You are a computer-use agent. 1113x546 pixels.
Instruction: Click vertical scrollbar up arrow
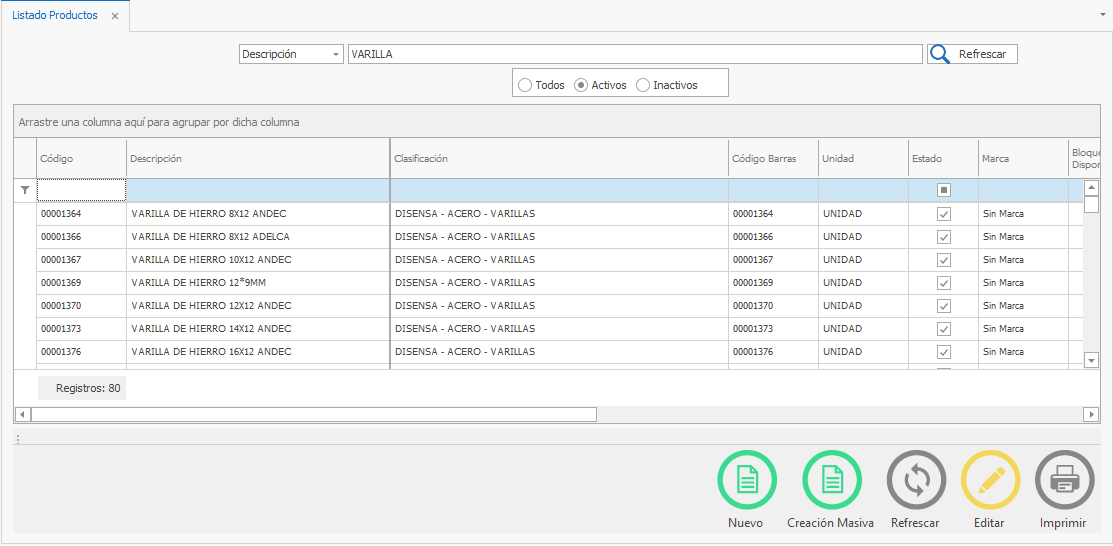pos(1092,188)
